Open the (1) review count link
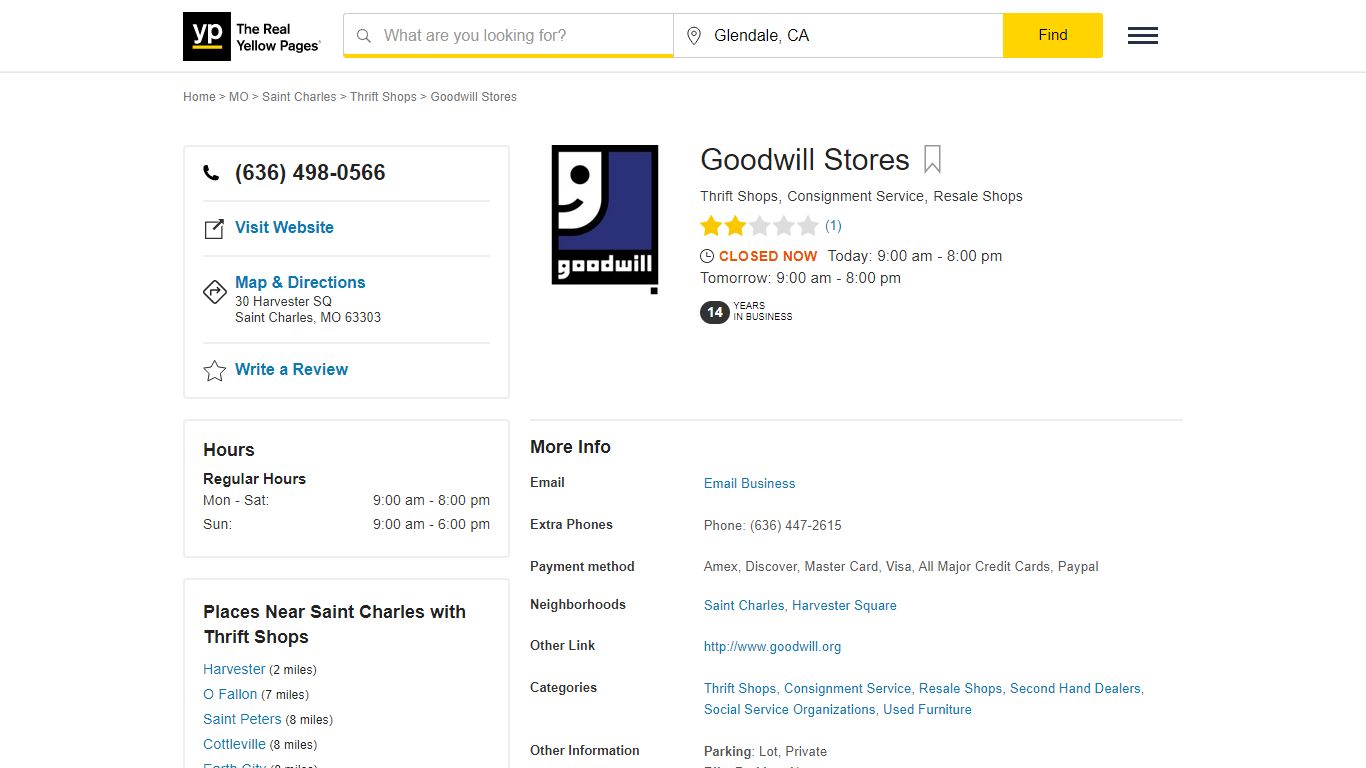The height and width of the screenshot is (768, 1366). [x=833, y=226]
